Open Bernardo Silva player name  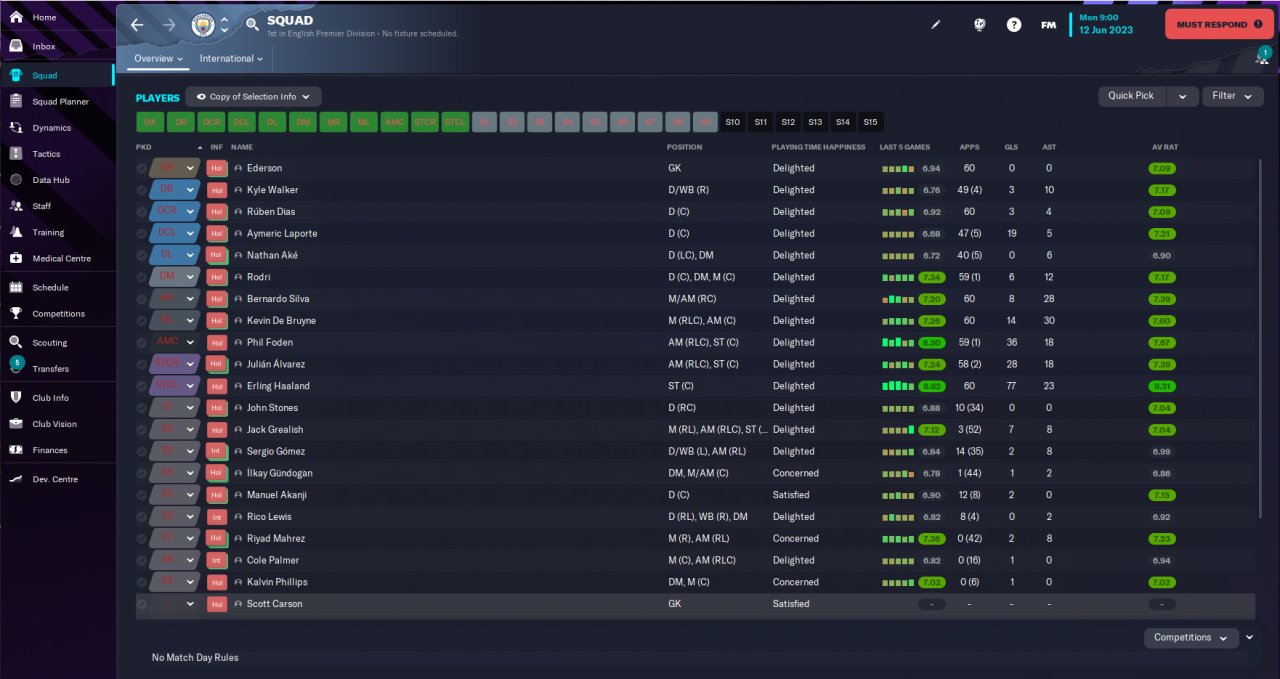pyautogui.click(x=280, y=299)
